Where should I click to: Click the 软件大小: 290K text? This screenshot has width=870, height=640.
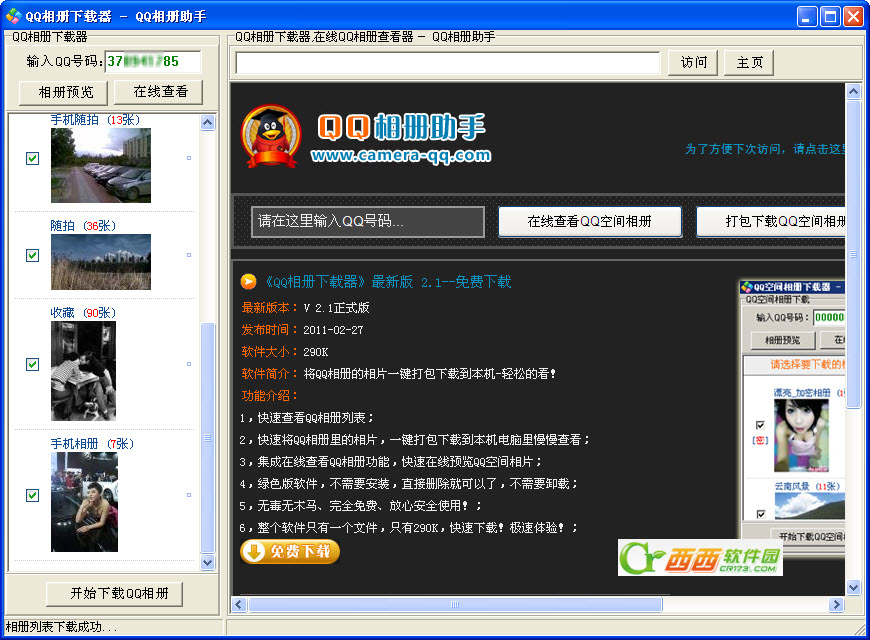pyautogui.click(x=285, y=352)
